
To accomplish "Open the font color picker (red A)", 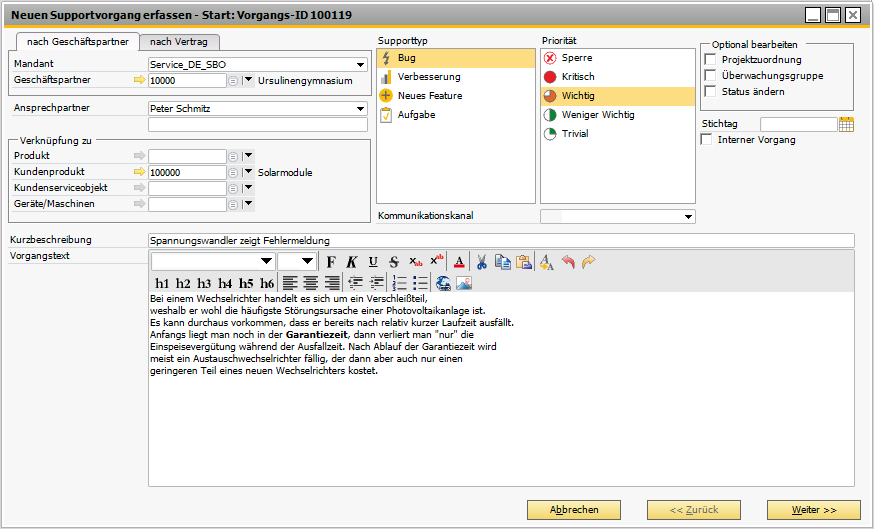I will pyautogui.click(x=459, y=262).
